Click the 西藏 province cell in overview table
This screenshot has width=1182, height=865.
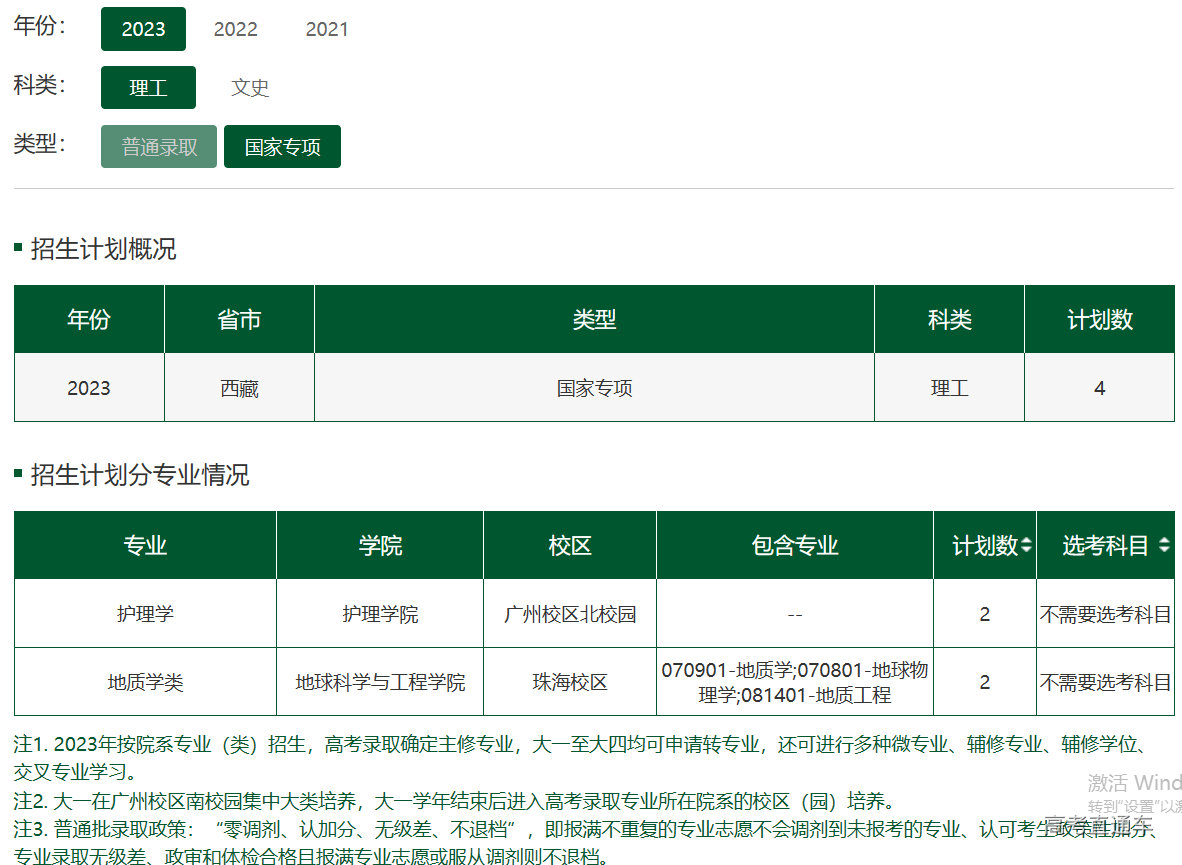tap(239, 388)
